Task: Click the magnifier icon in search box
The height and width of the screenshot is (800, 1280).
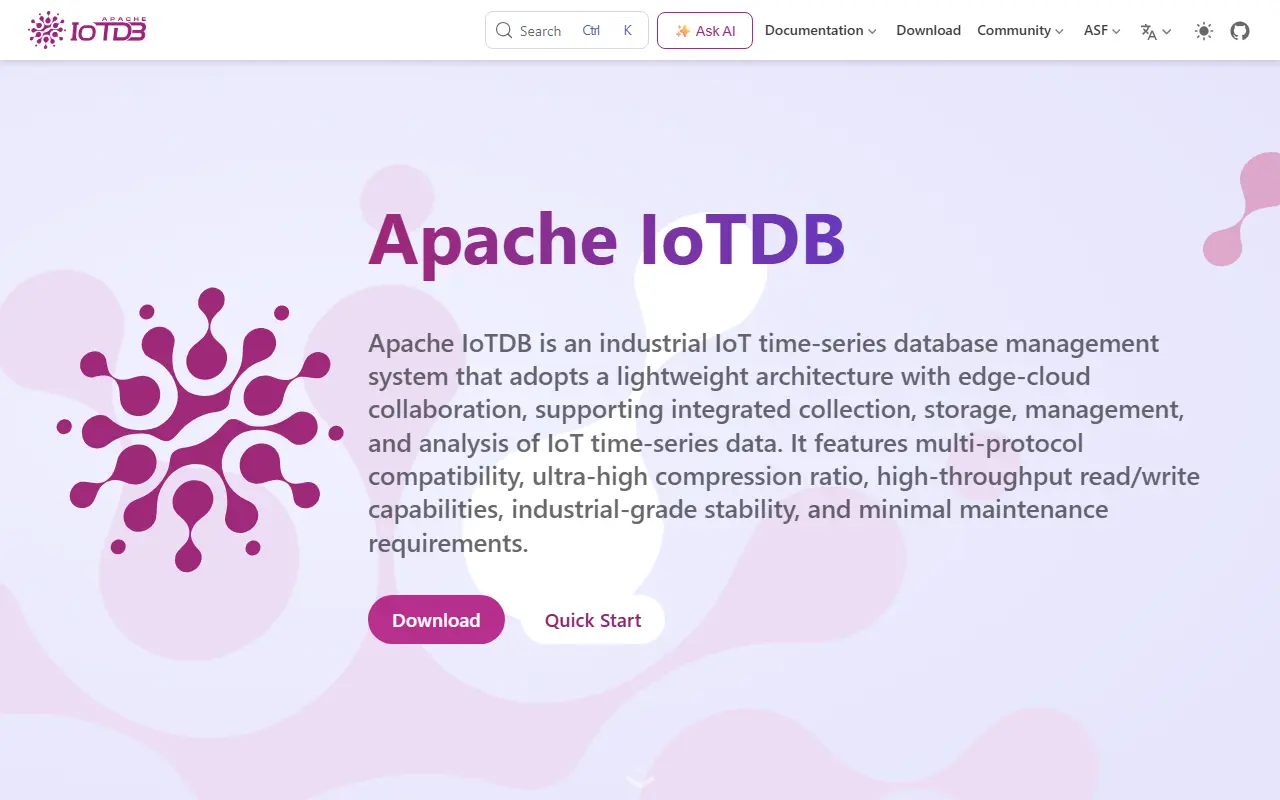Action: tap(504, 31)
